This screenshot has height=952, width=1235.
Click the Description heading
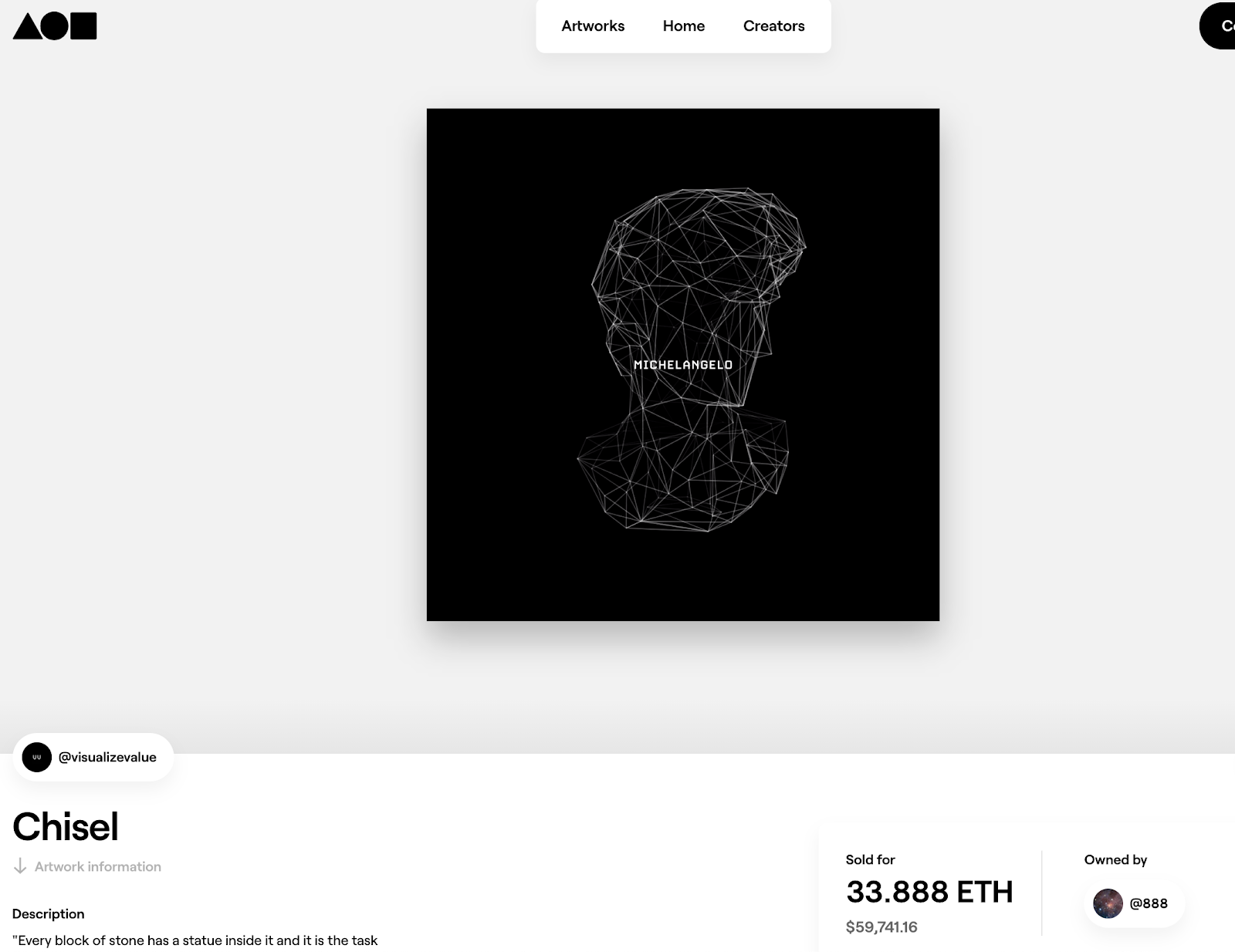click(49, 914)
